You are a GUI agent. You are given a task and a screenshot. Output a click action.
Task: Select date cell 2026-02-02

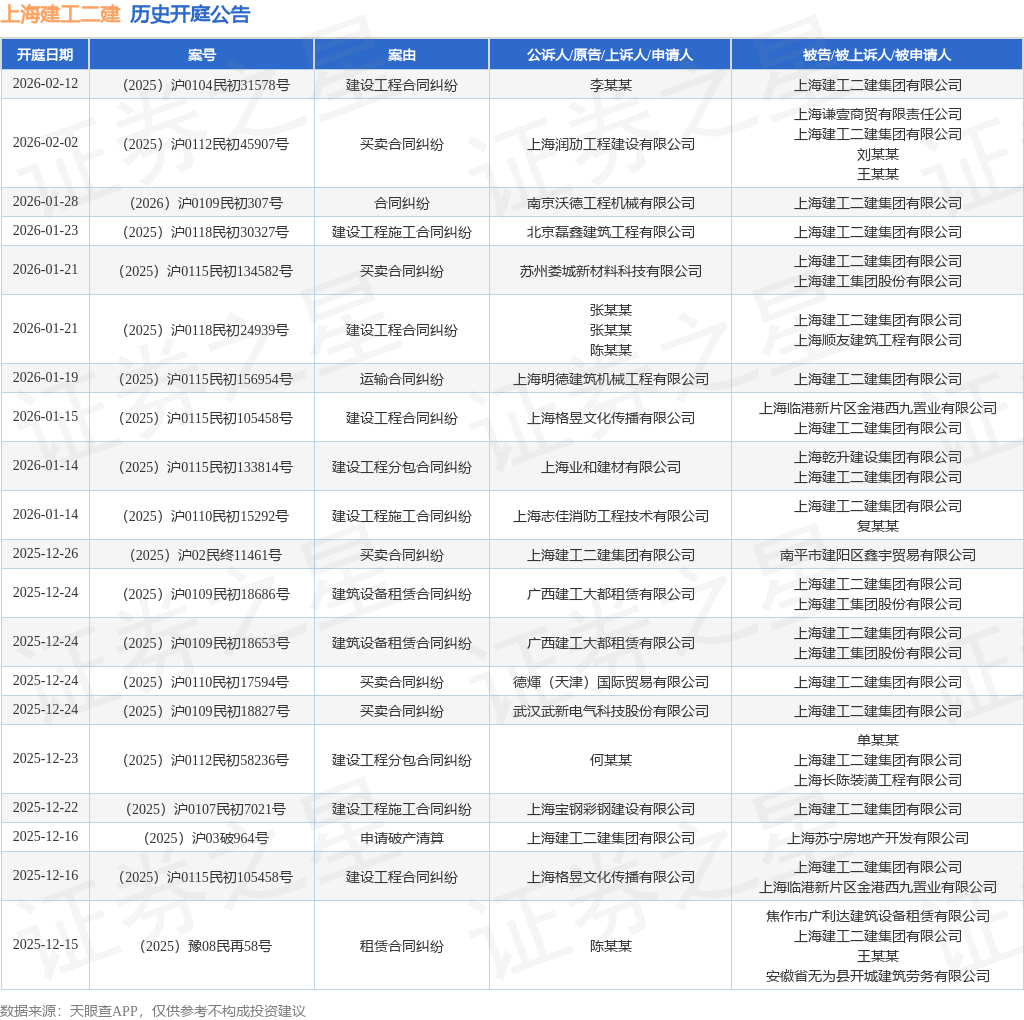(45, 142)
